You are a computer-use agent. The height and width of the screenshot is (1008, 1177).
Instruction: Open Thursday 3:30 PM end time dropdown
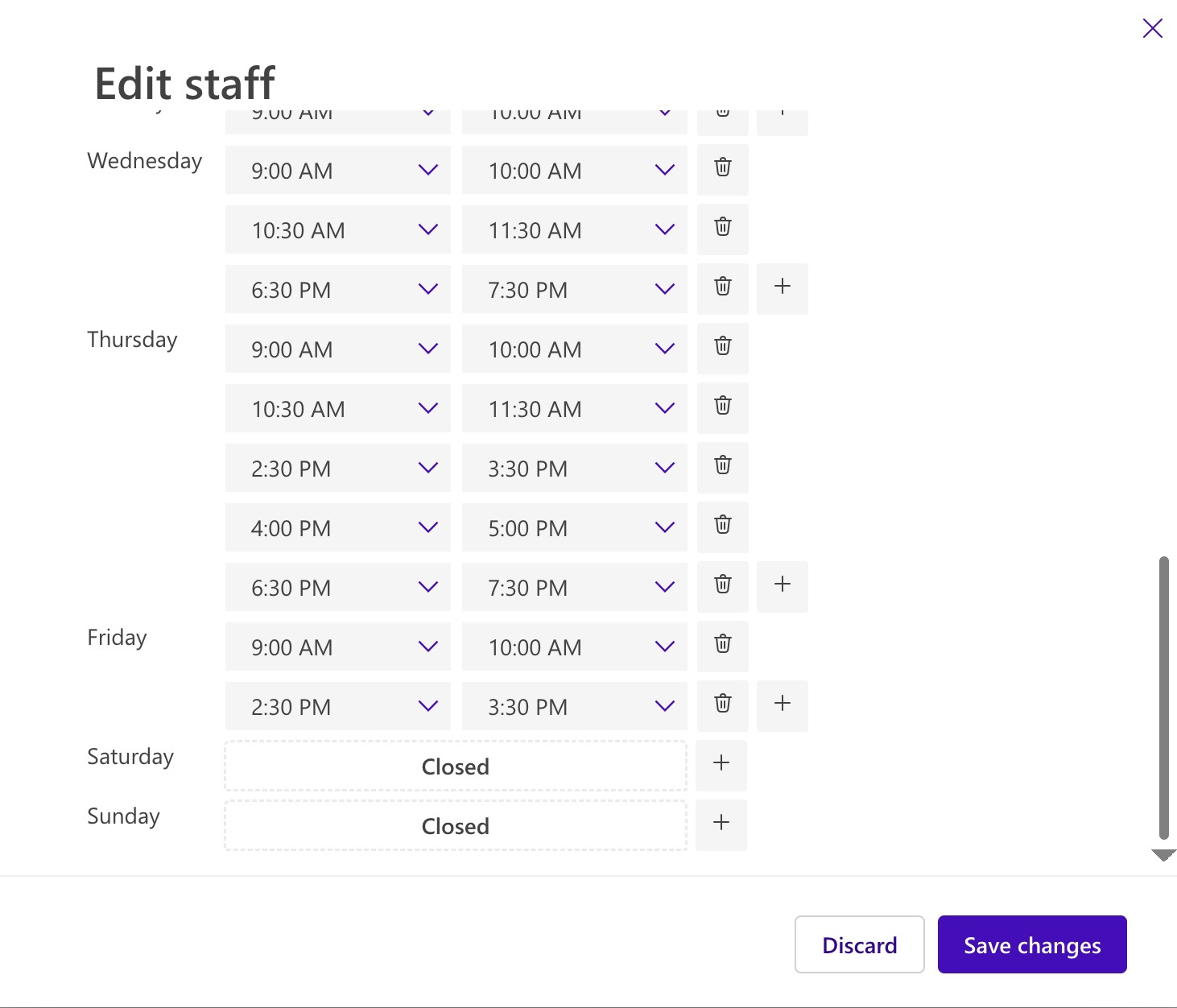coord(575,468)
